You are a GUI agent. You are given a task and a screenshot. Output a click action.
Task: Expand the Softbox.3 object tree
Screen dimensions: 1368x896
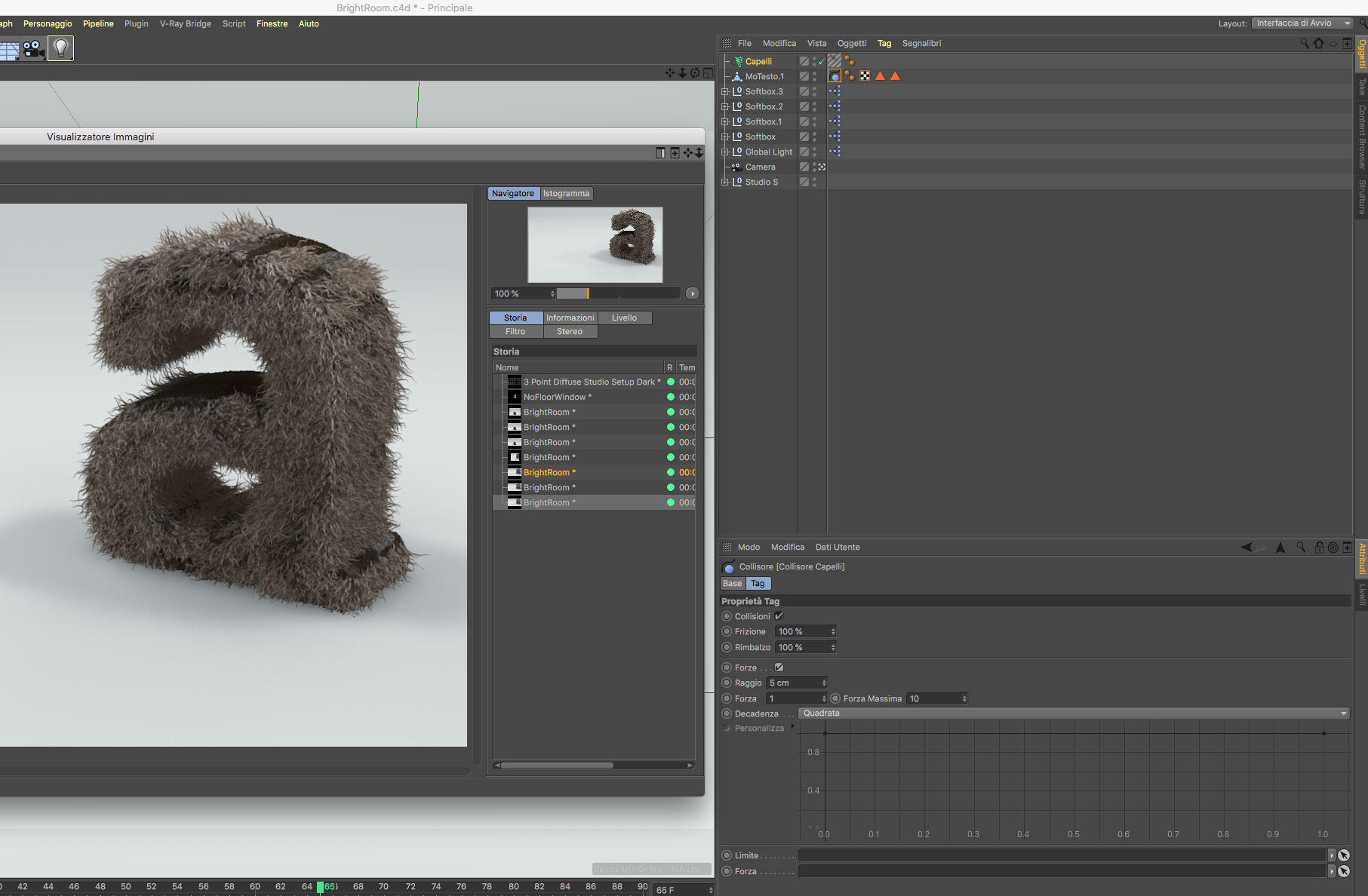(725, 92)
